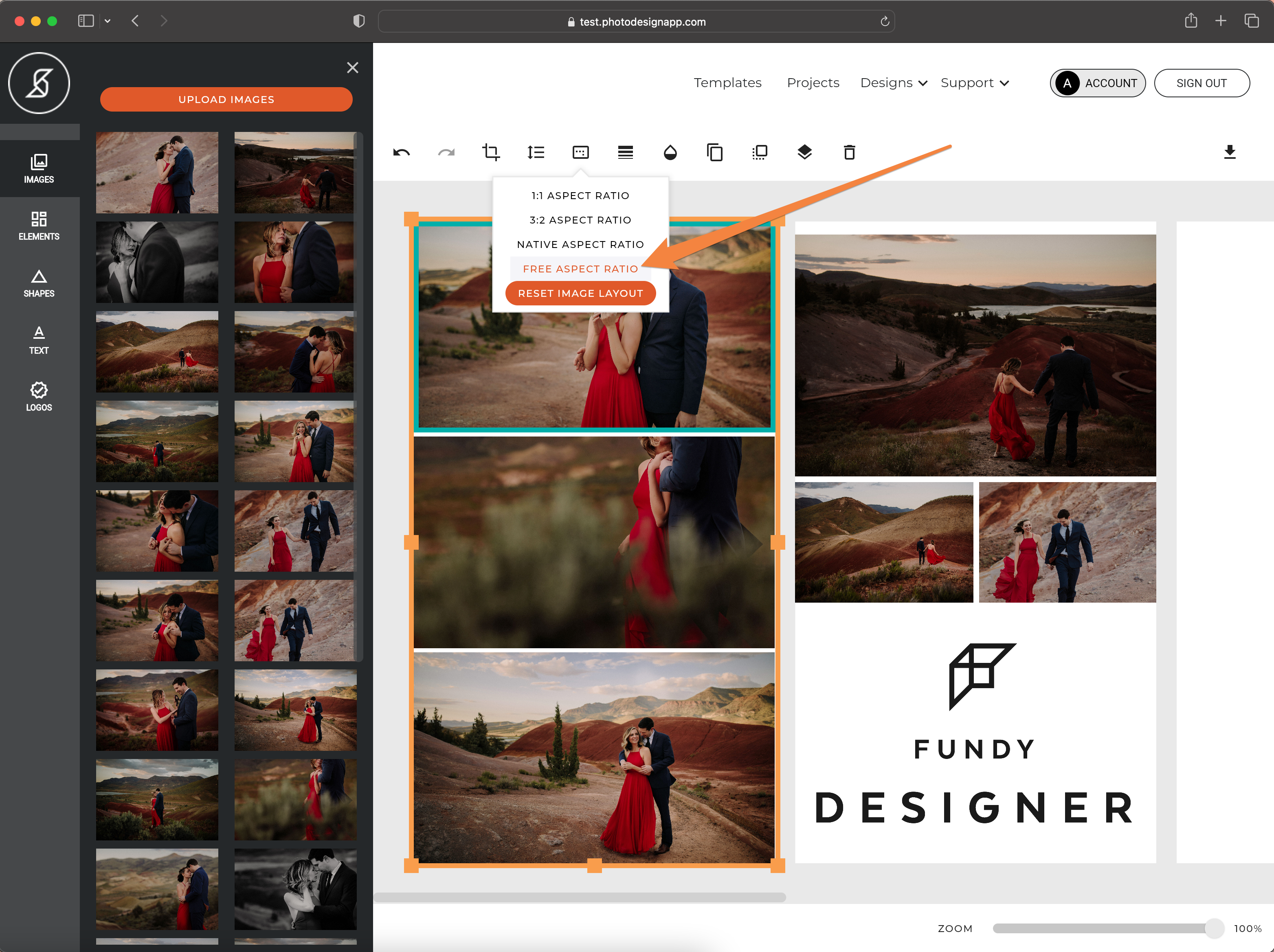Choose 3:2 Aspect Ratio option
The height and width of the screenshot is (952, 1274).
(580, 220)
